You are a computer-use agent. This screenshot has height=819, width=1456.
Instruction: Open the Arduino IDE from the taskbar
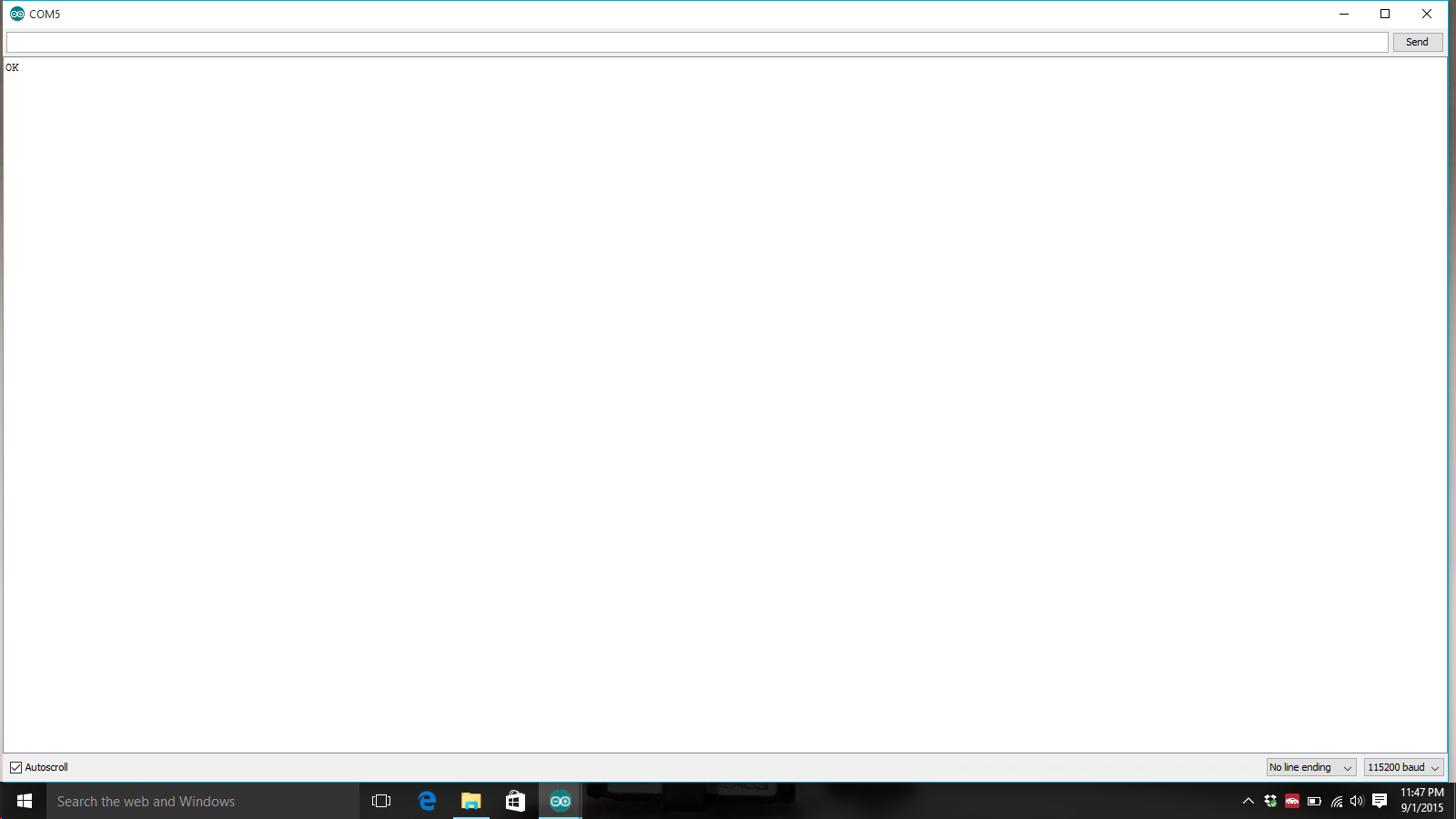tap(559, 801)
